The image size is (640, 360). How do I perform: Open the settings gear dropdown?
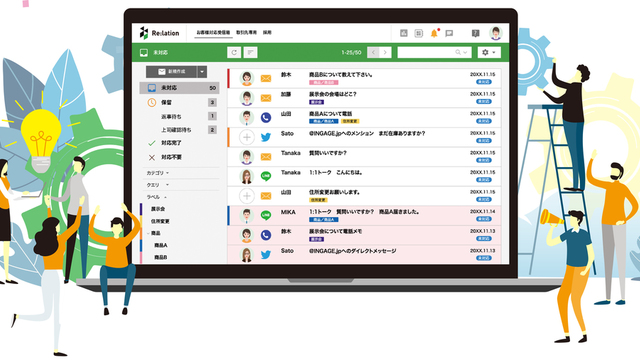(x=489, y=52)
